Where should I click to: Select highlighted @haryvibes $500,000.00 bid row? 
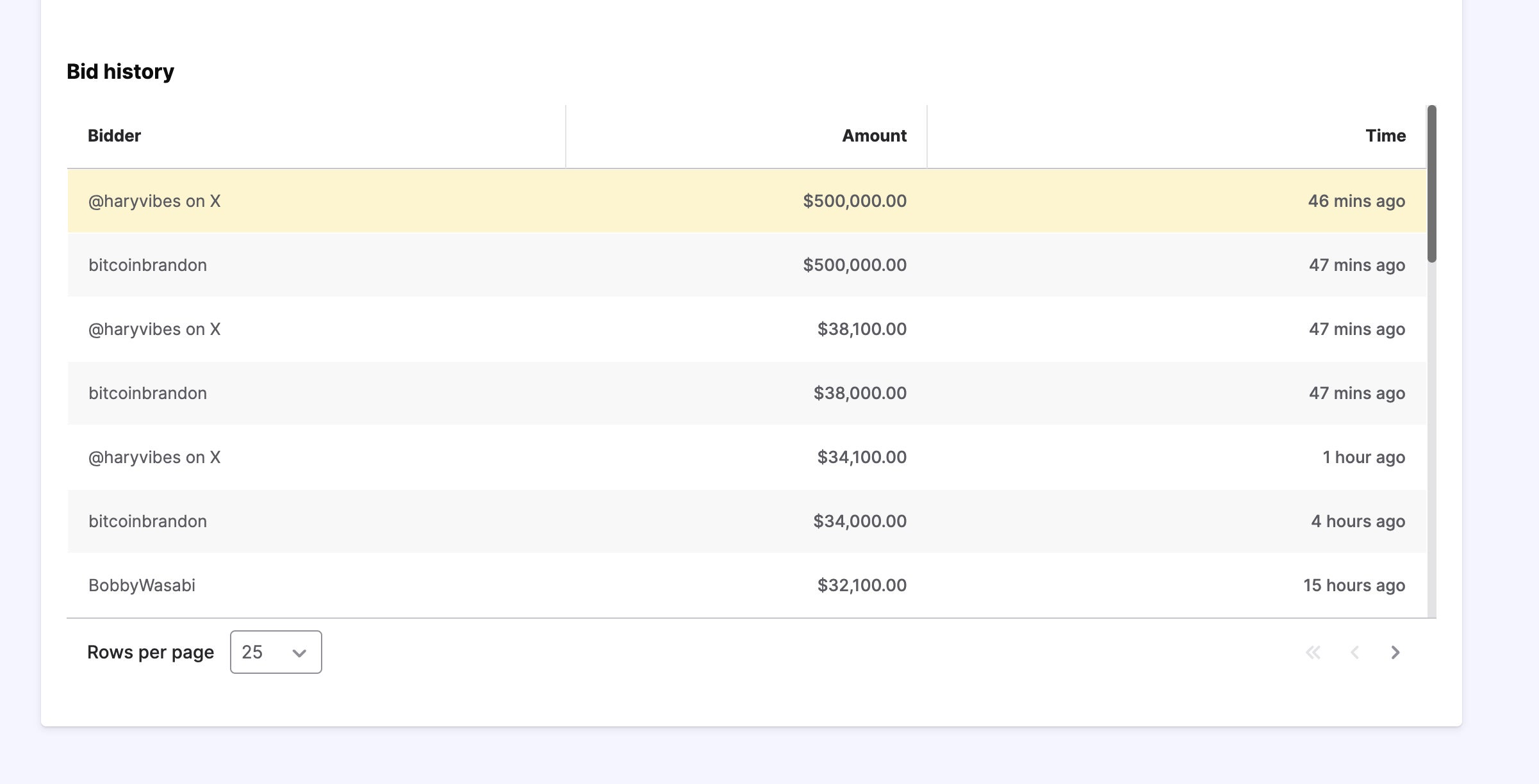pyautogui.click(x=154, y=201)
